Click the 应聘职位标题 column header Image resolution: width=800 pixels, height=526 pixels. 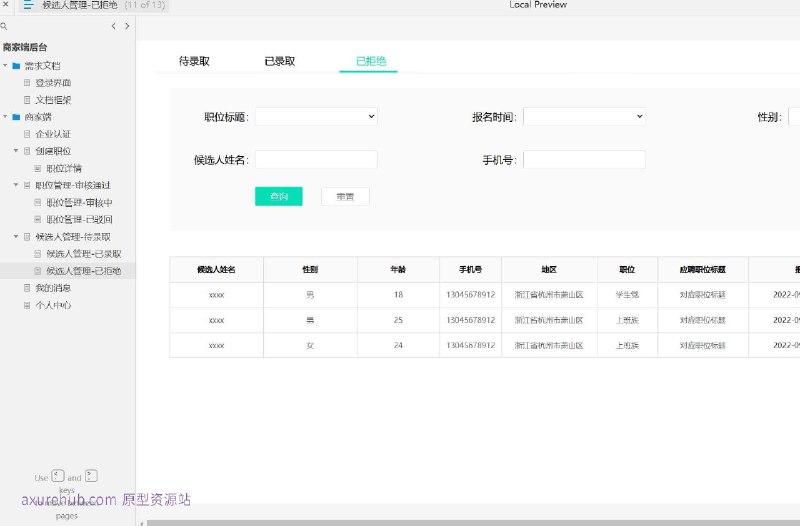[703, 269]
